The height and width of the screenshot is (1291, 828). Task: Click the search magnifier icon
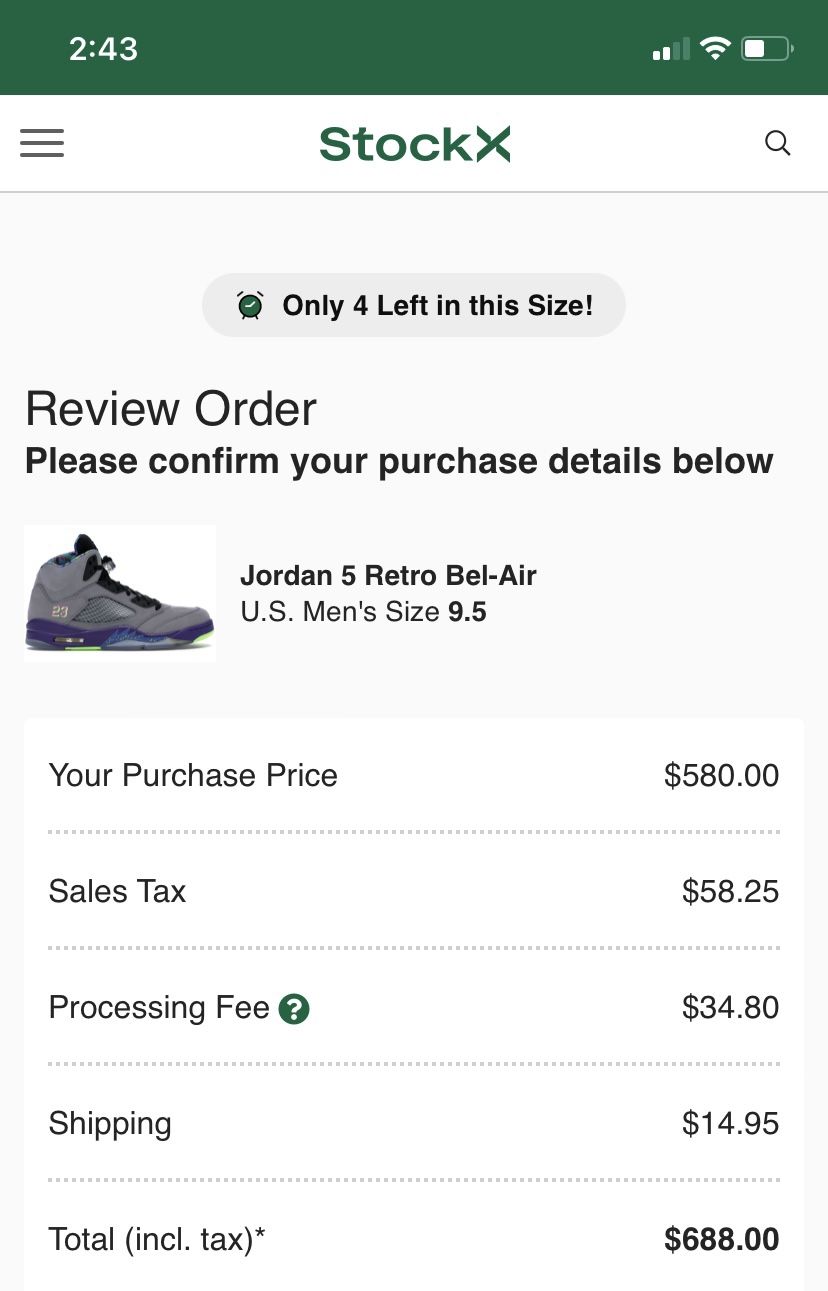point(777,143)
